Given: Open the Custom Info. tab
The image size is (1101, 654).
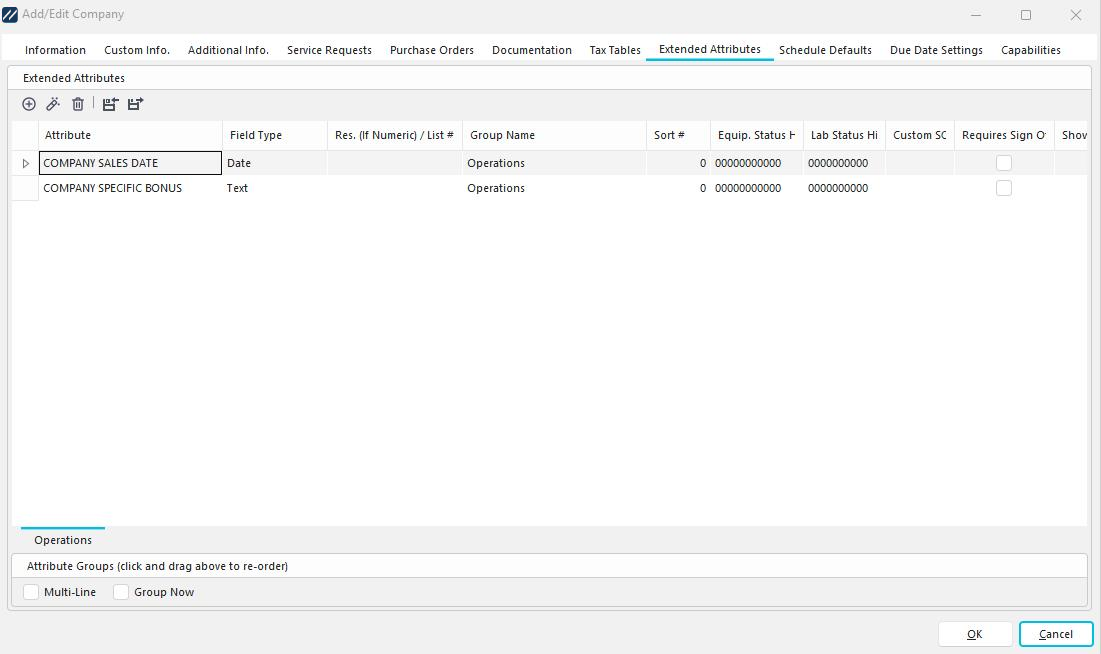Looking at the screenshot, I should [x=137, y=50].
